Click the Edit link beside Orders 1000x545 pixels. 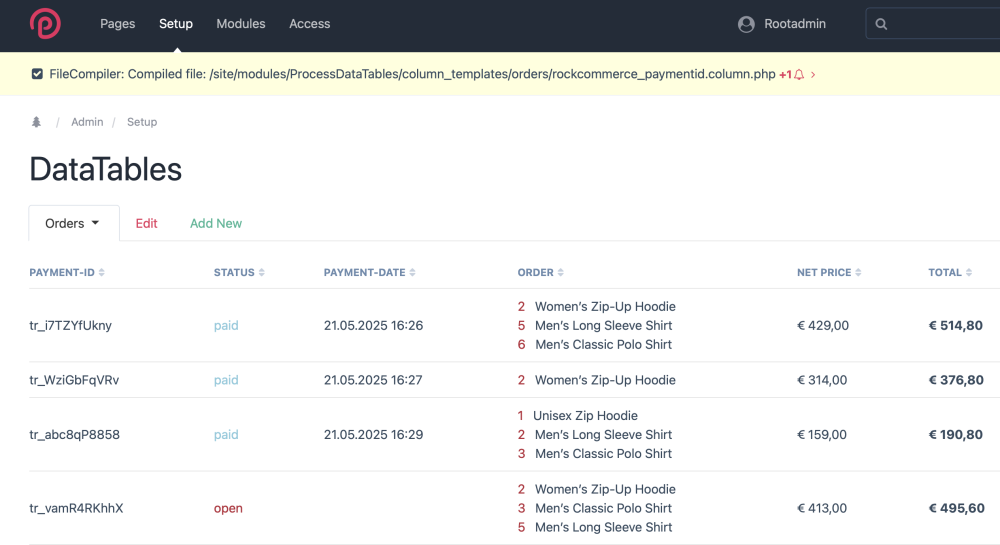pos(147,223)
